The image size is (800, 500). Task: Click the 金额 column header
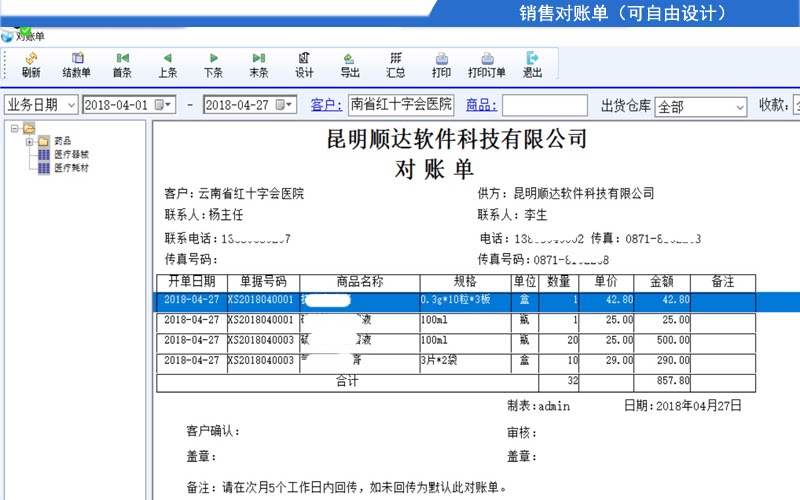(x=662, y=282)
